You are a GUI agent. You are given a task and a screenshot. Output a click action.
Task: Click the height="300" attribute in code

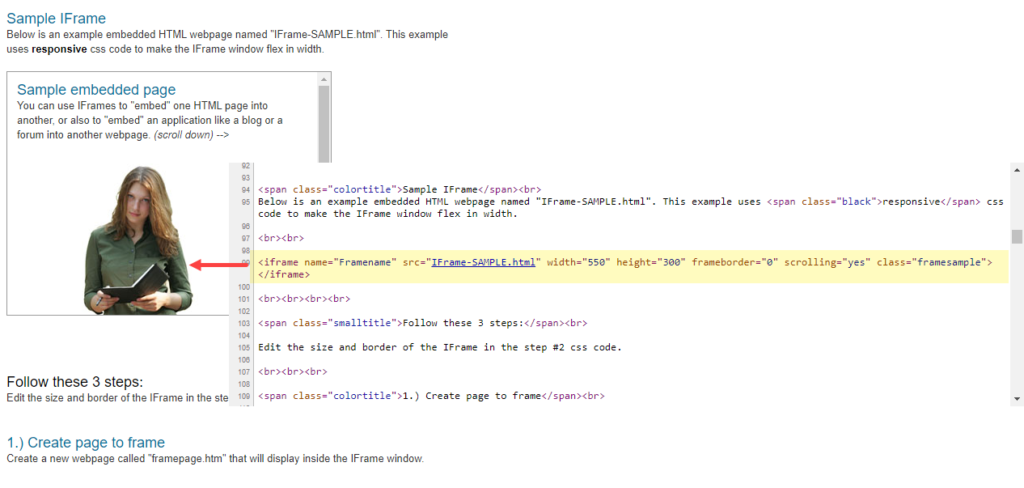tap(651, 262)
